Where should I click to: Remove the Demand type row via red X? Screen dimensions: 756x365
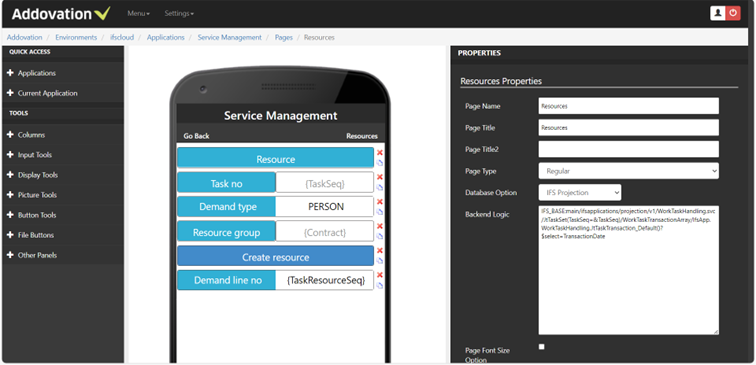(x=379, y=202)
